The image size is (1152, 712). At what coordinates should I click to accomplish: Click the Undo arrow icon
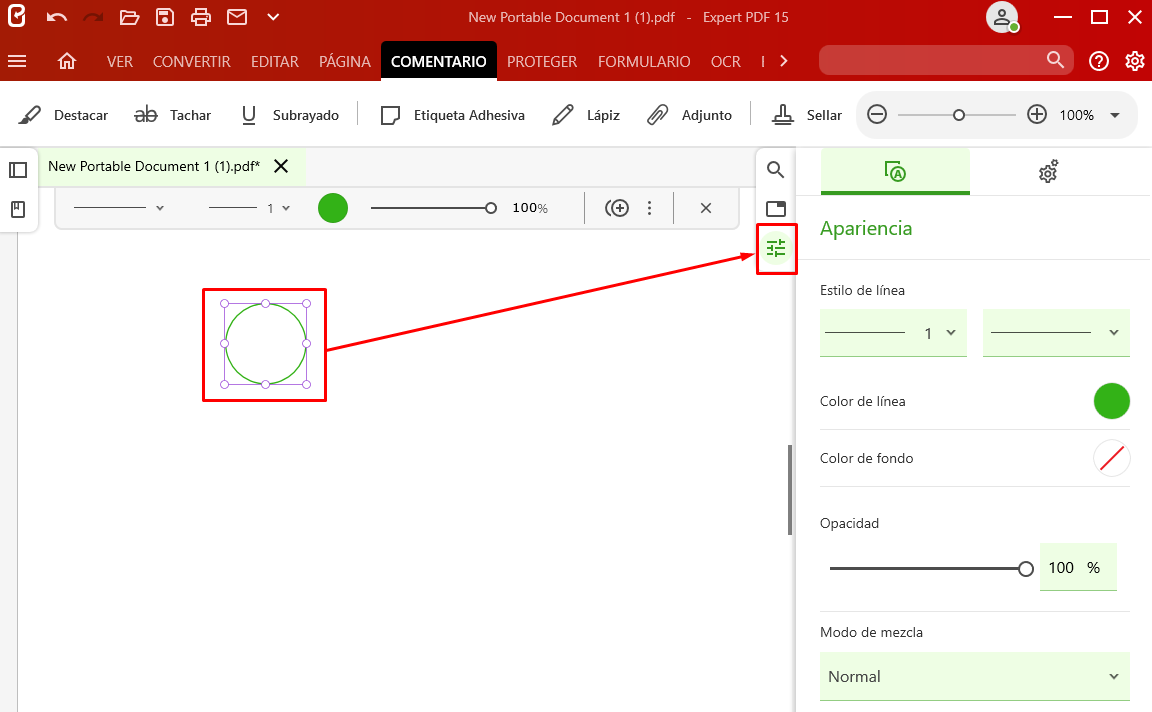pyautogui.click(x=57, y=17)
